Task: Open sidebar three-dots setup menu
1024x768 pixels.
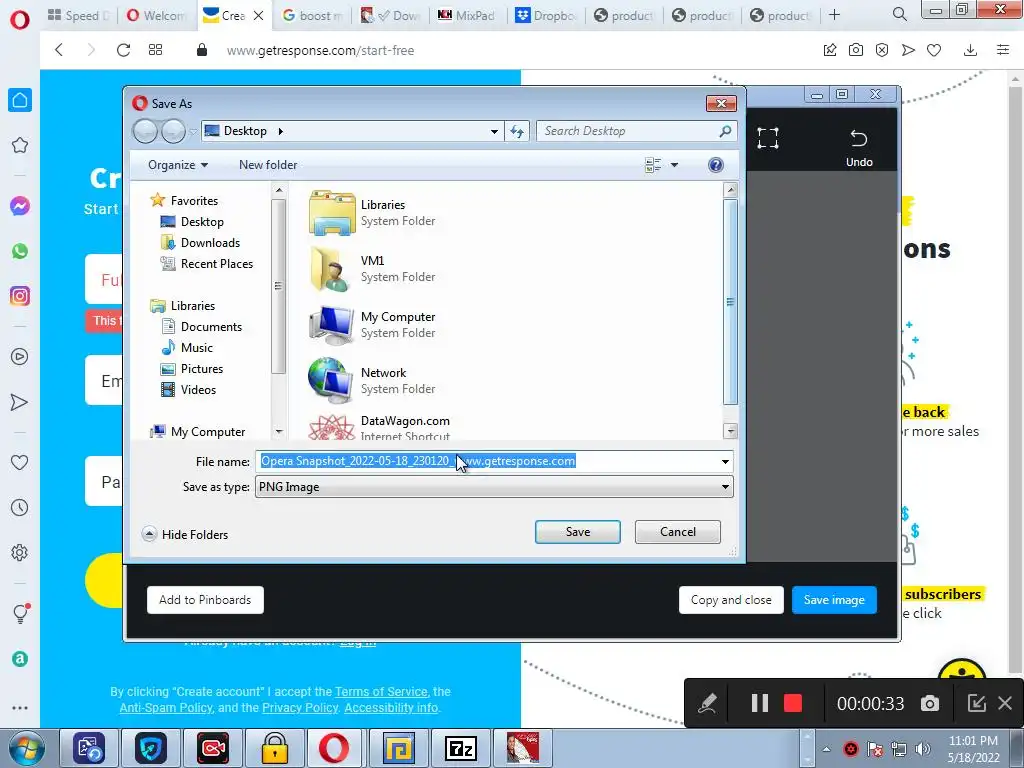Action: [x=20, y=708]
